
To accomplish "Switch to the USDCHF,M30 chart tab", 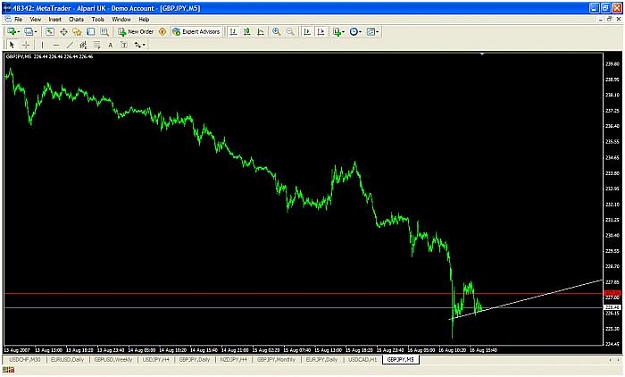I will (x=25, y=360).
